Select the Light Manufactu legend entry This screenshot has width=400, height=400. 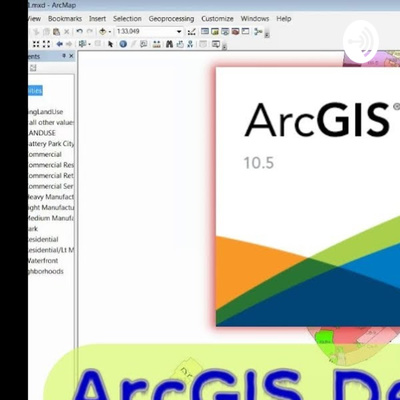[x=51, y=208]
